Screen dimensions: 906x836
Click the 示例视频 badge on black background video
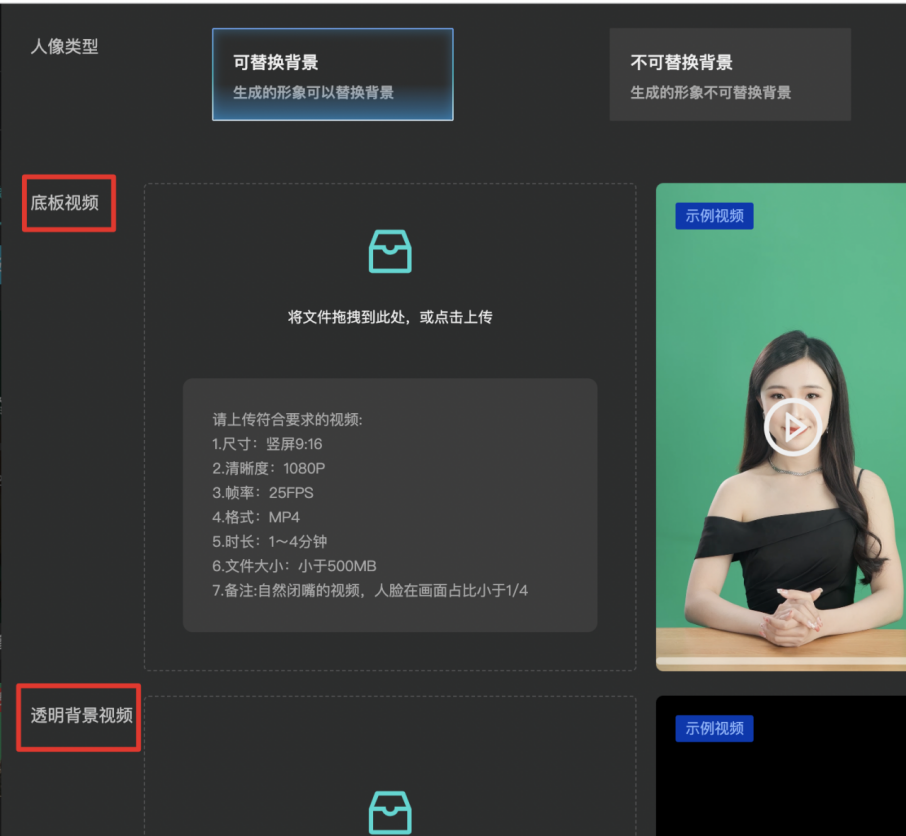714,729
